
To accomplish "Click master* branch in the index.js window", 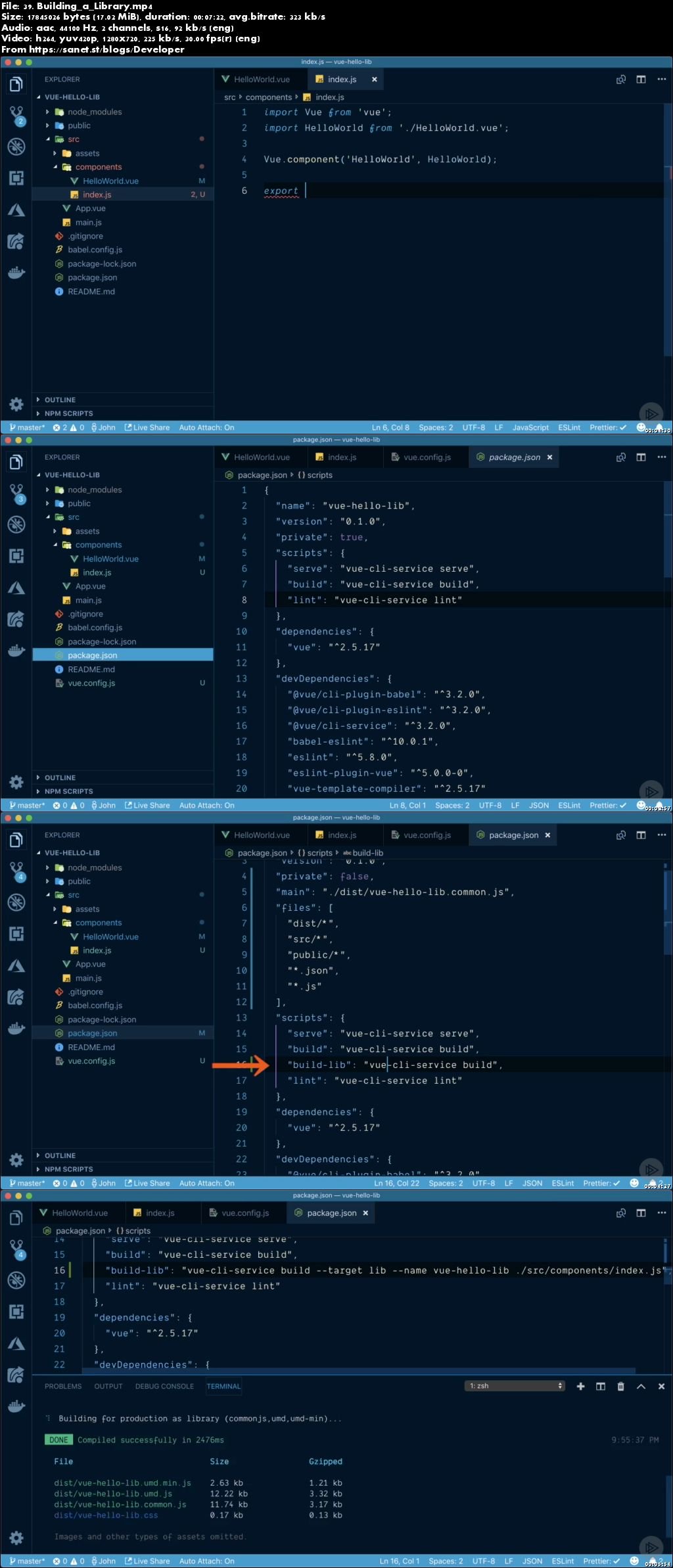I will (27, 427).
